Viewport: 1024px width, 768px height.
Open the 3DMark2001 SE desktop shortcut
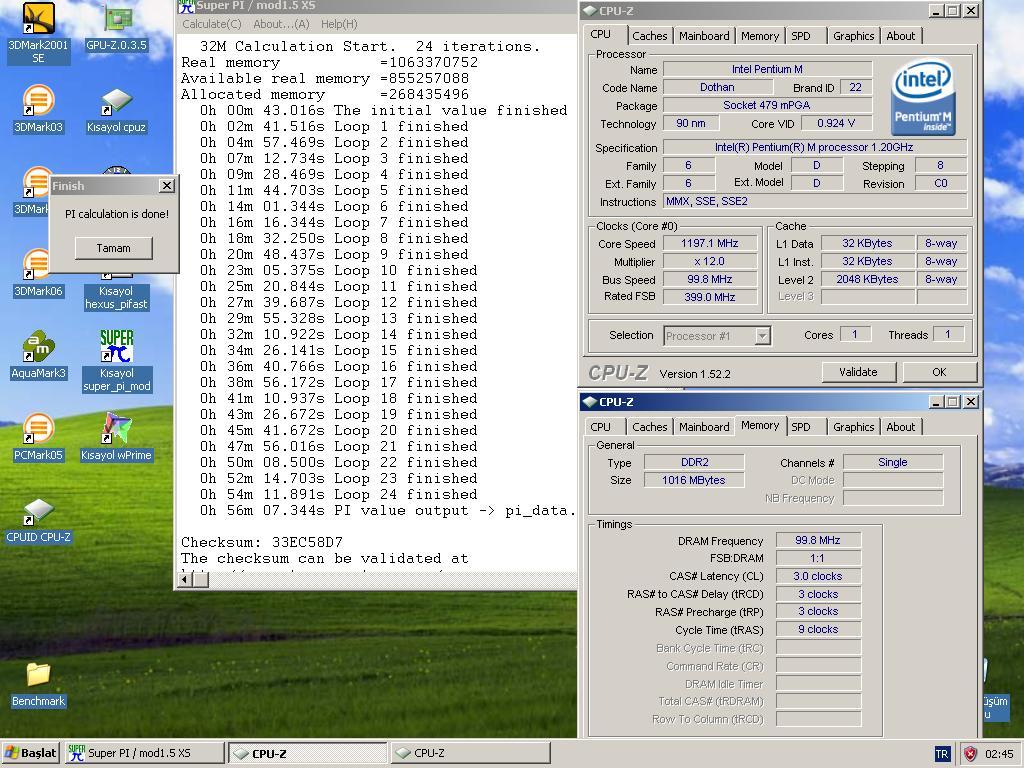coord(38,33)
